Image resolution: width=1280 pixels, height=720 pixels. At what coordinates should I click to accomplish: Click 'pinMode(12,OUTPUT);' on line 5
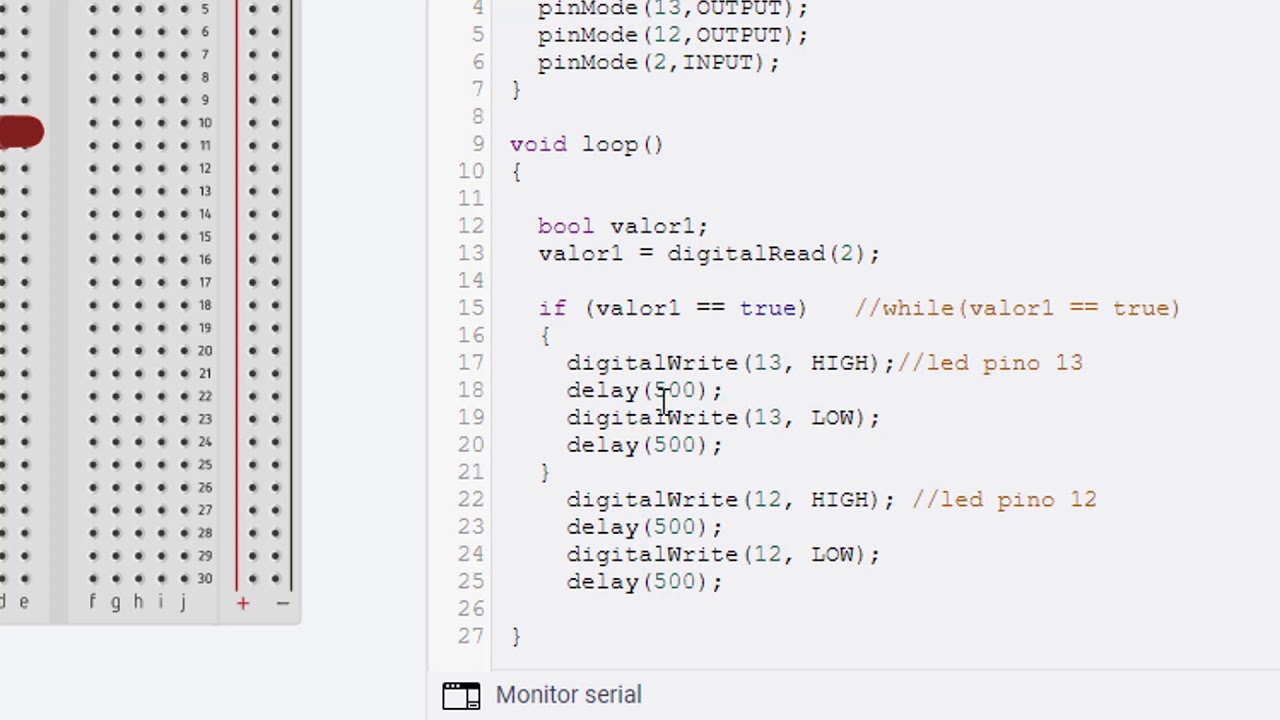(x=672, y=35)
